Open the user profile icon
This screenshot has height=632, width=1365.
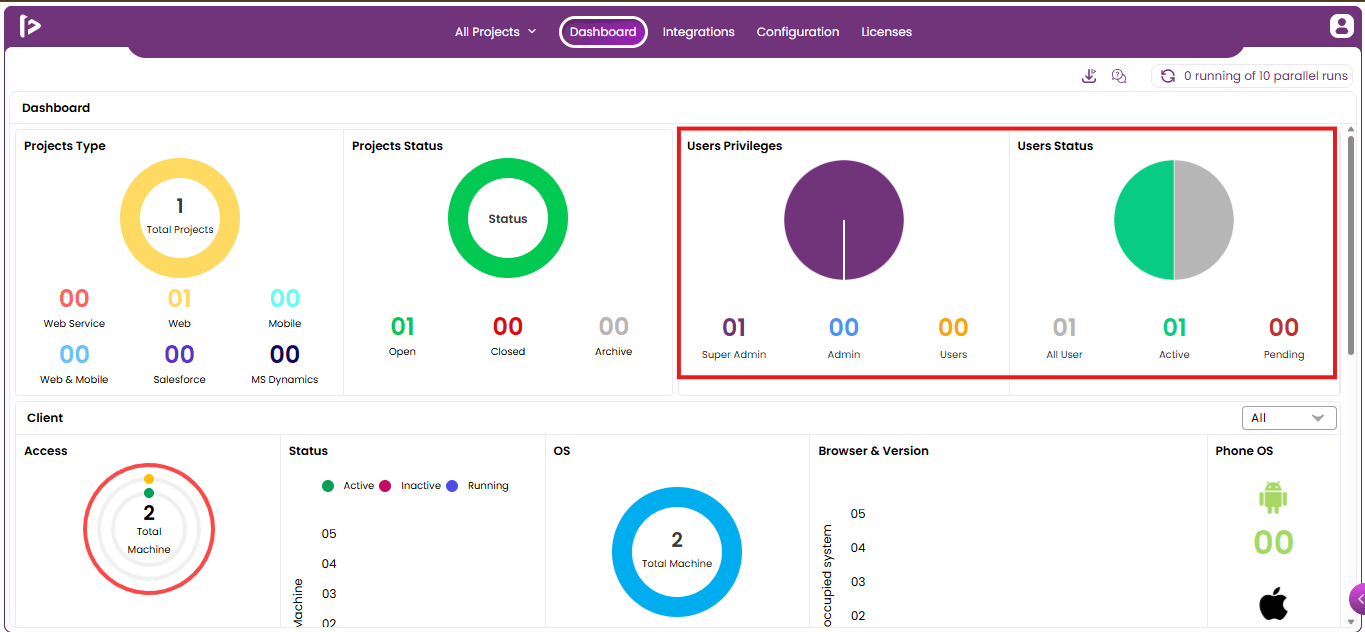tap(1341, 26)
